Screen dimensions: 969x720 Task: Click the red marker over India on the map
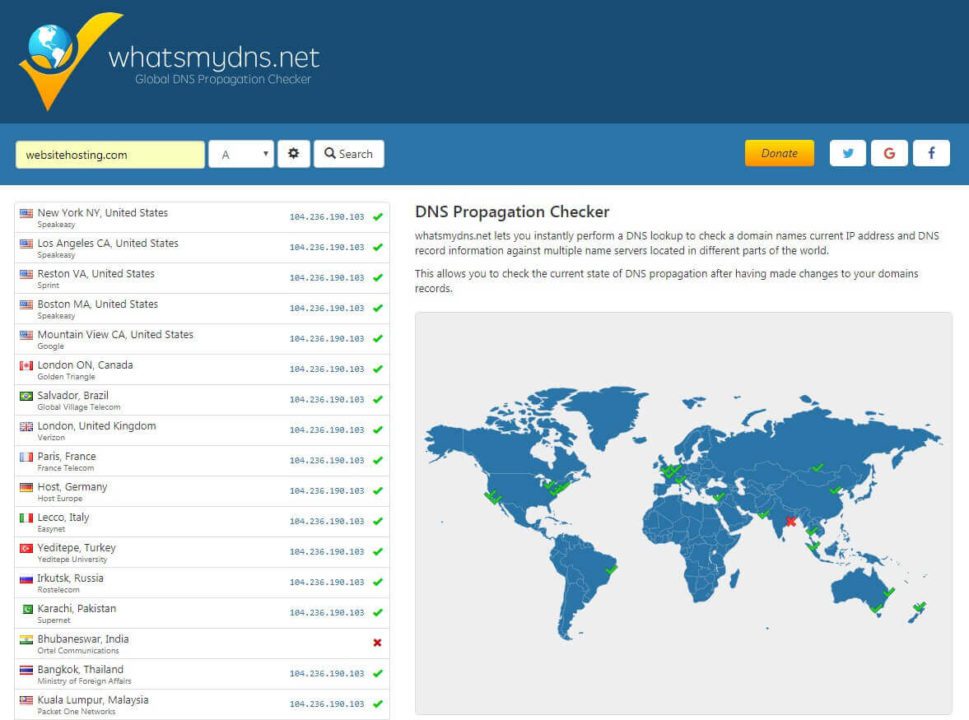pyautogui.click(x=789, y=522)
